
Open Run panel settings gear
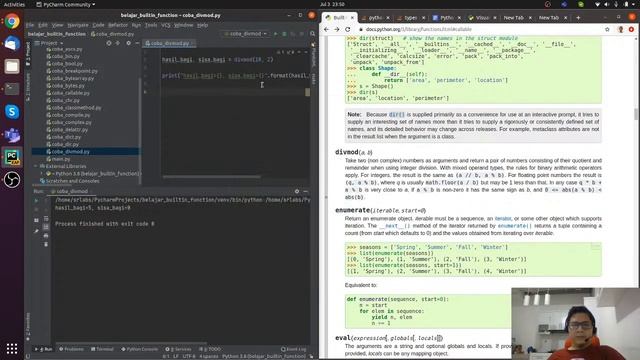(297, 191)
